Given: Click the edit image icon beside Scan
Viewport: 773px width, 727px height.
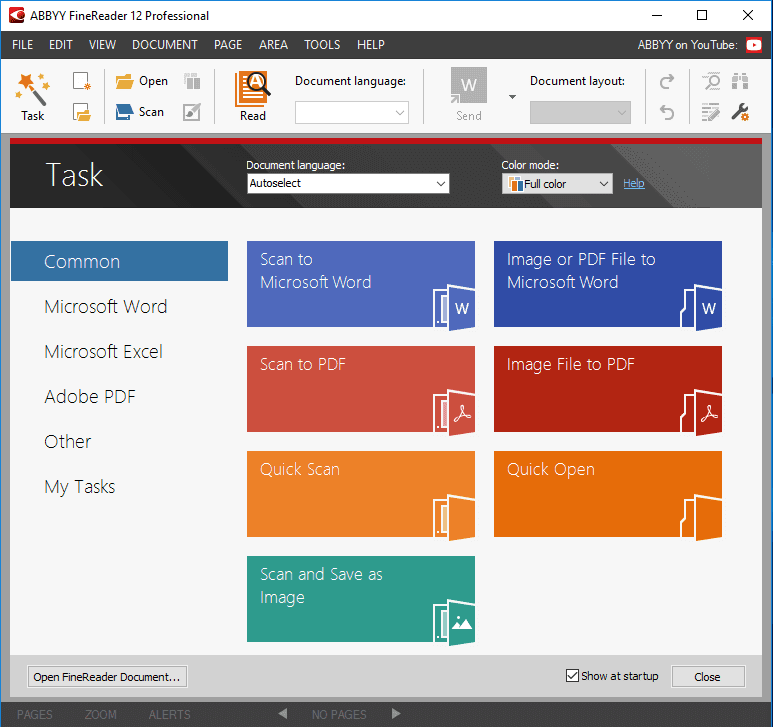Looking at the screenshot, I should pyautogui.click(x=192, y=112).
